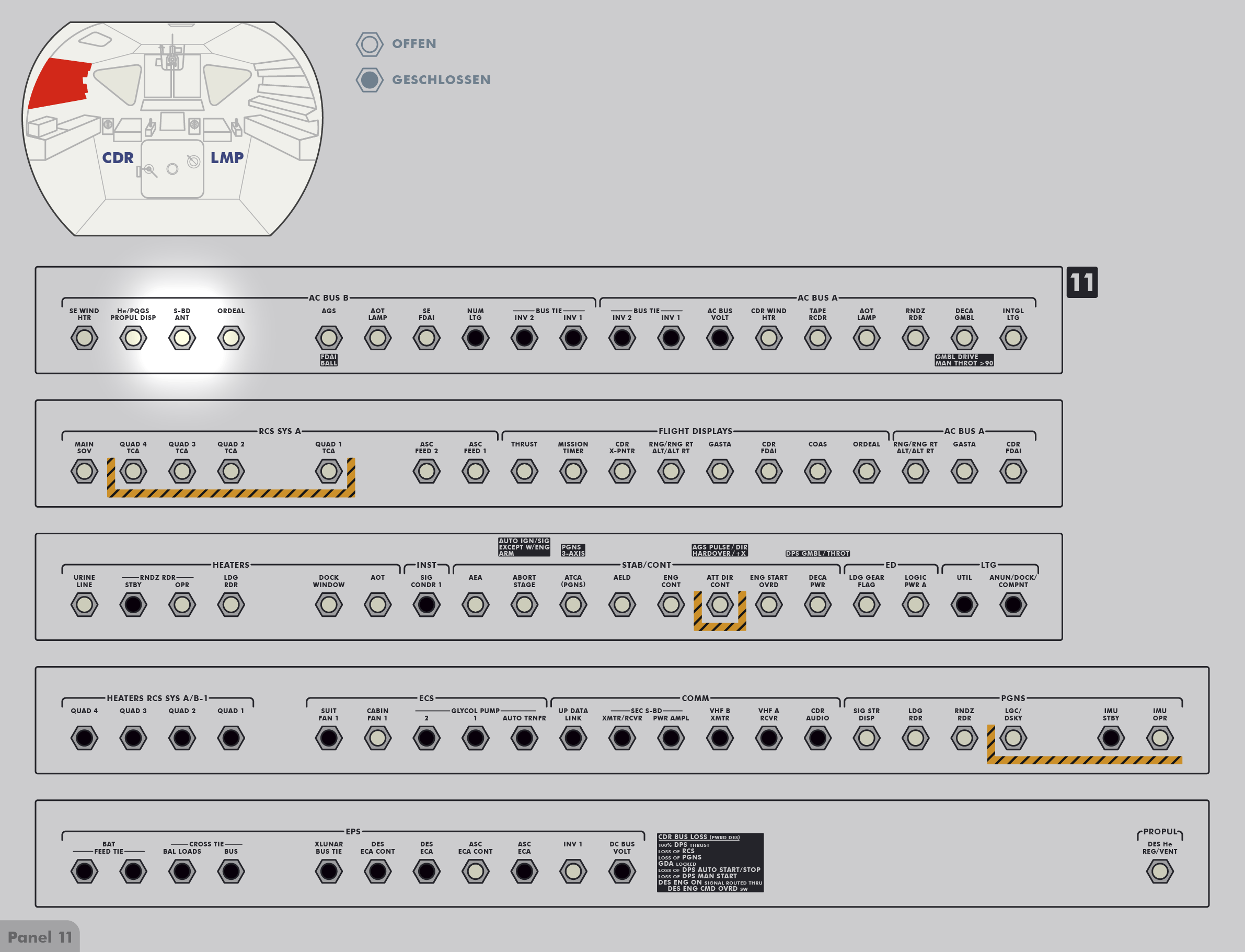Click the panel number 11 badge
The width and height of the screenshot is (1245, 952).
[1081, 282]
